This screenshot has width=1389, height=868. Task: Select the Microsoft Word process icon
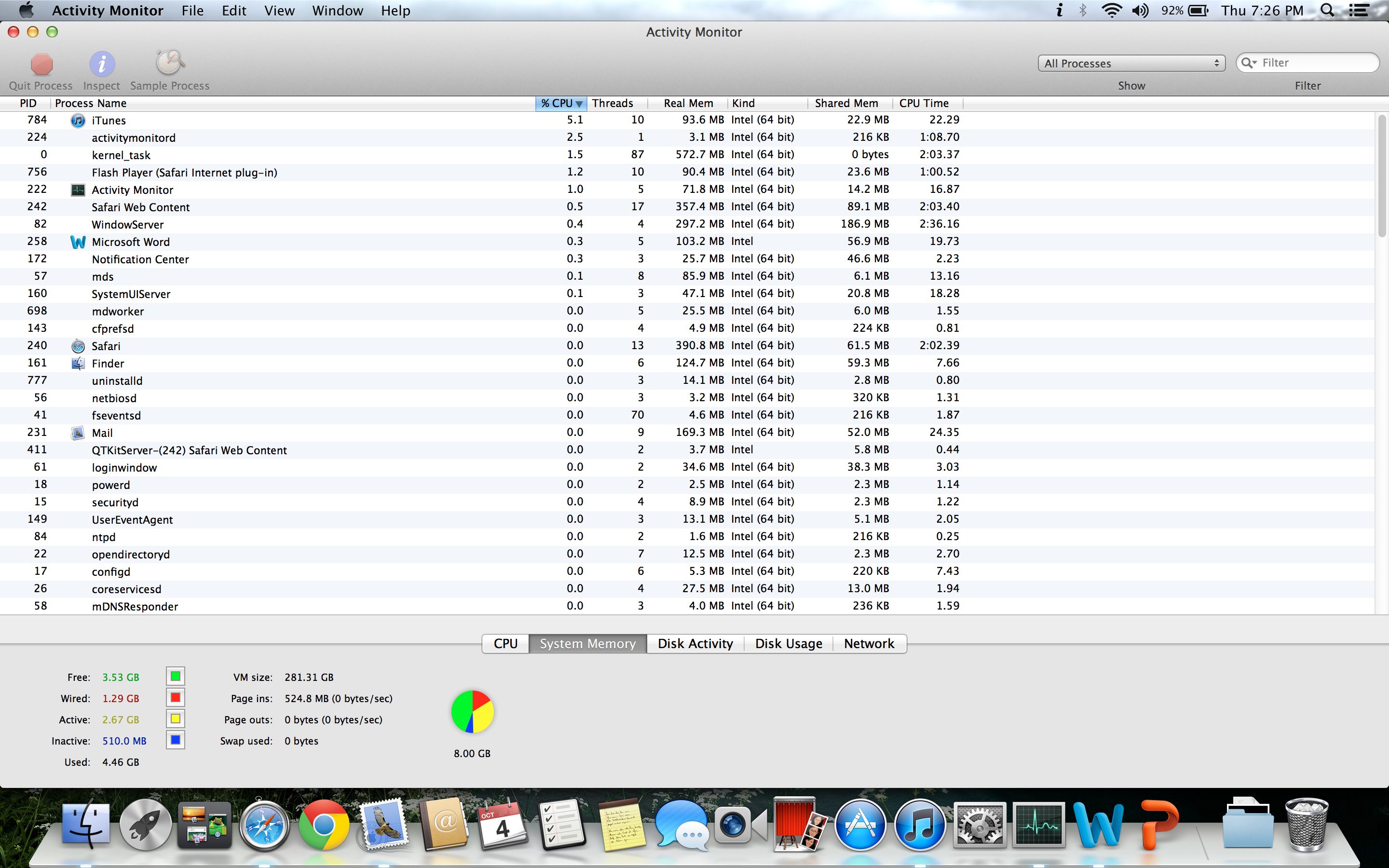pos(78,242)
